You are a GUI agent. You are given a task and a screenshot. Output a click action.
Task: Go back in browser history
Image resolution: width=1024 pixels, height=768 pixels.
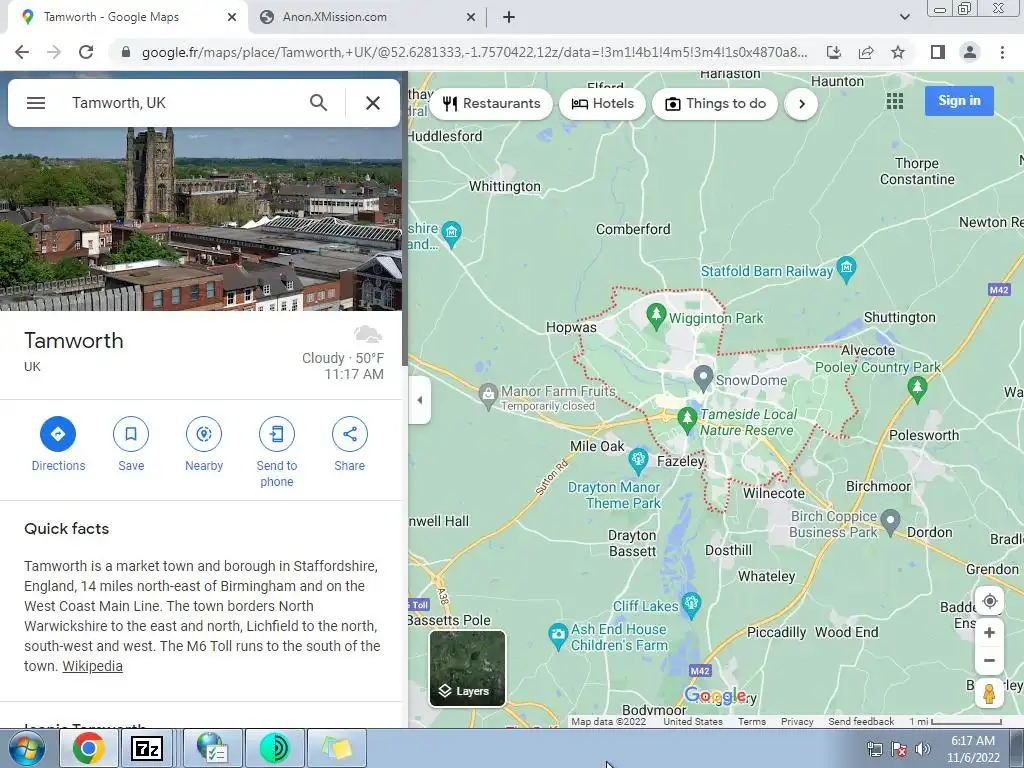coord(22,52)
